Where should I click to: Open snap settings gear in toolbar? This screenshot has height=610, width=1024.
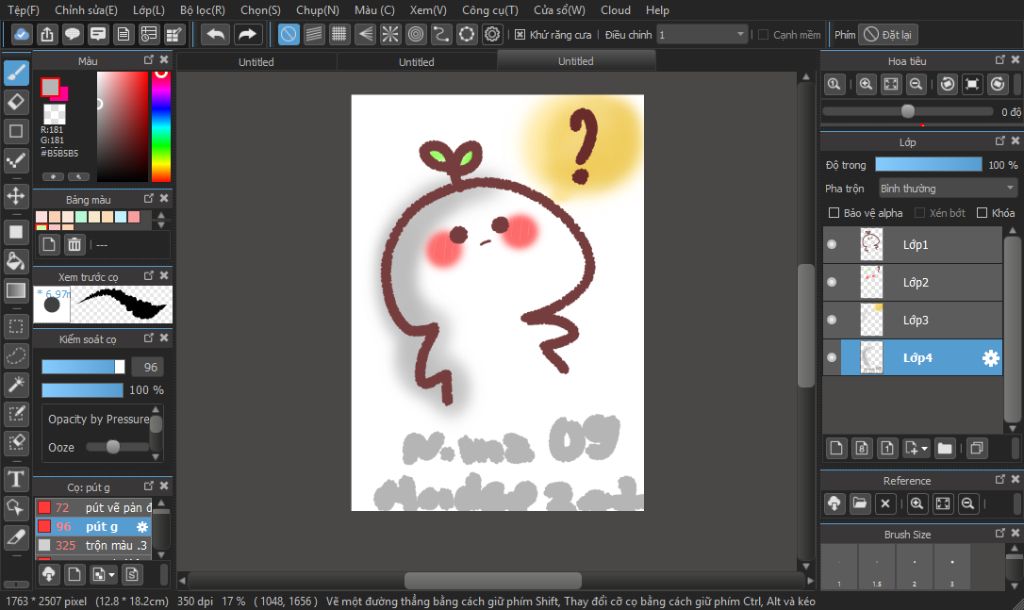492,35
